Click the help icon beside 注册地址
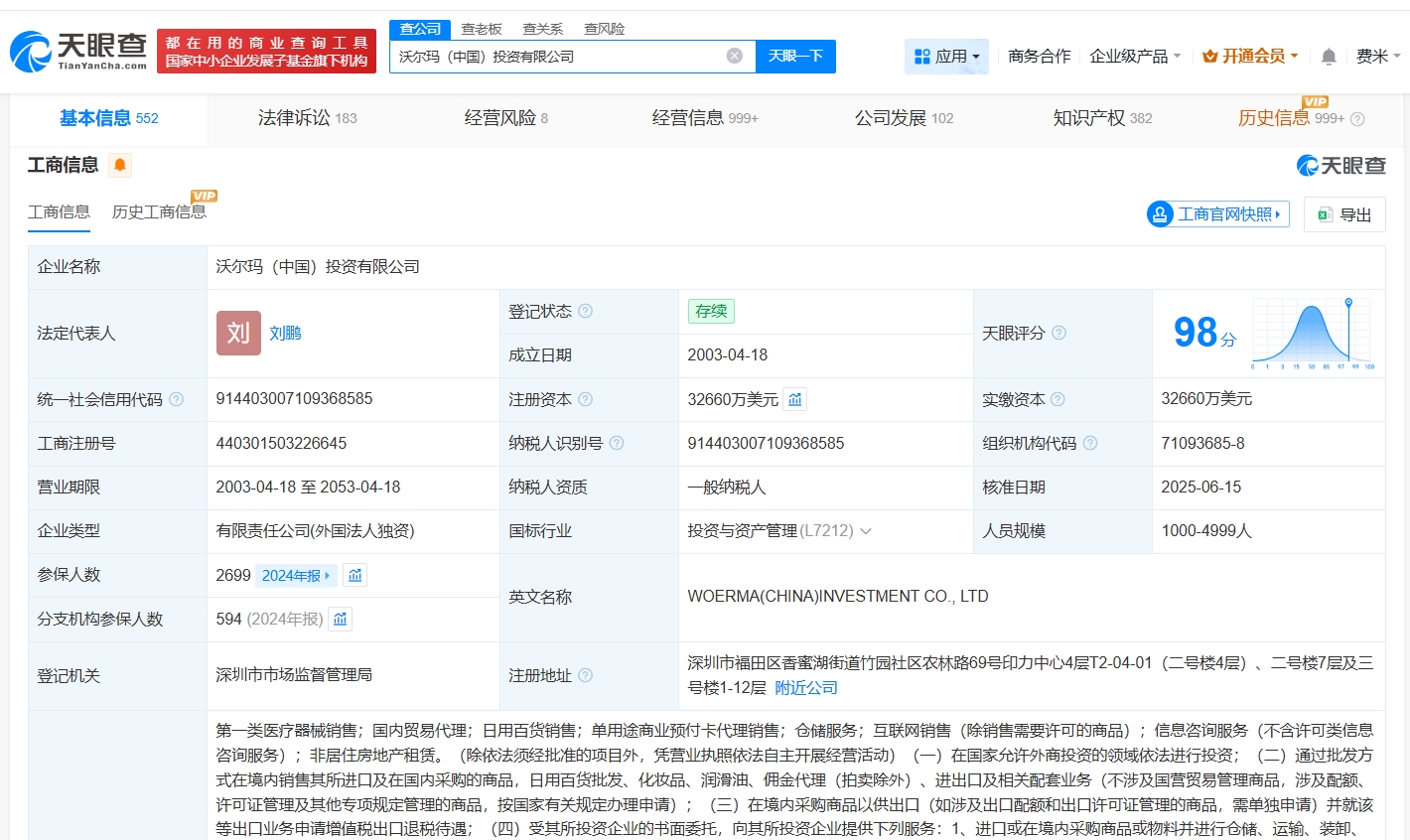This screenshot has width=1410, height=840. [x=586, y=675]
